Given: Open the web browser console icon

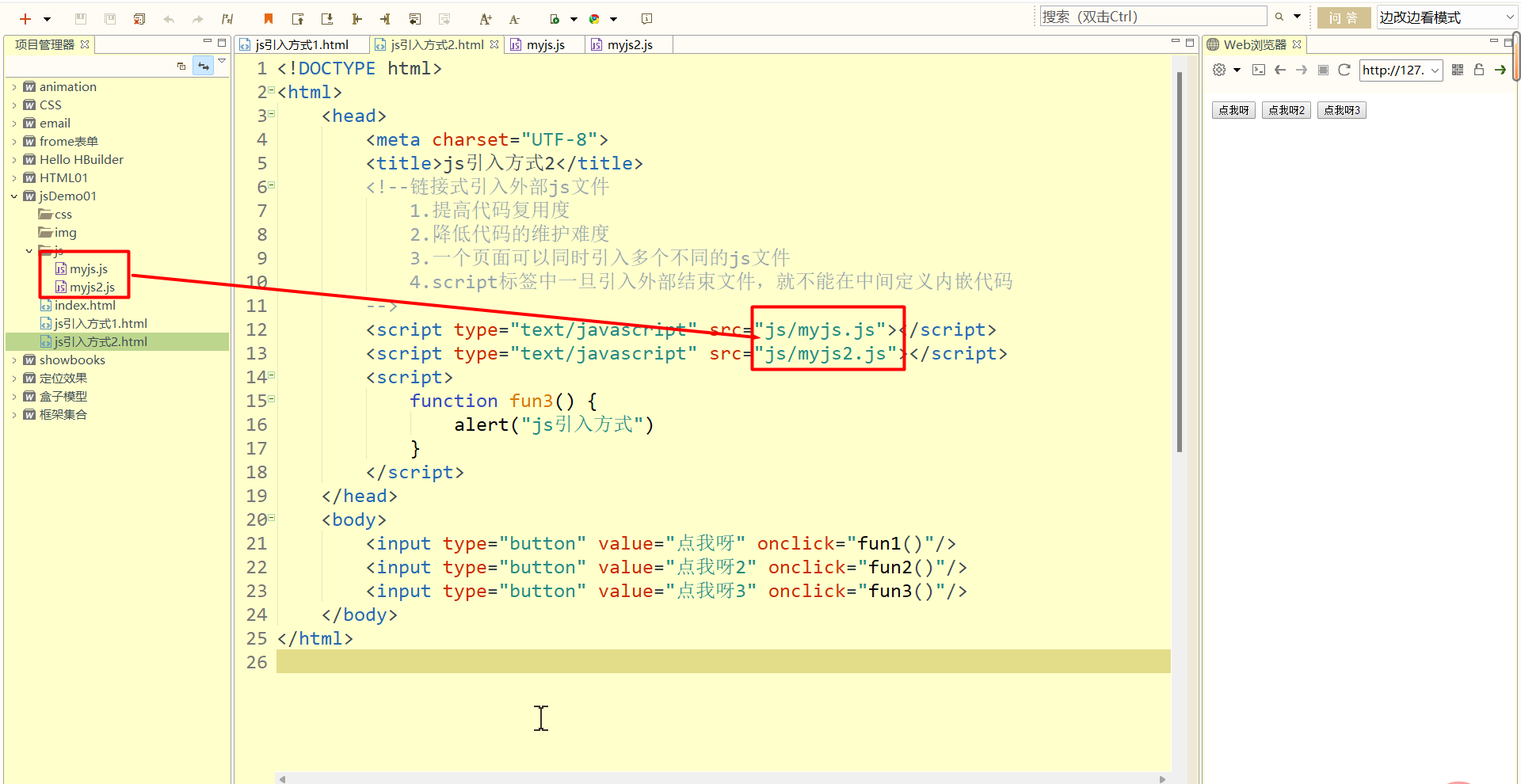Looking at the screenshot, I should [x=1259, y=70].
